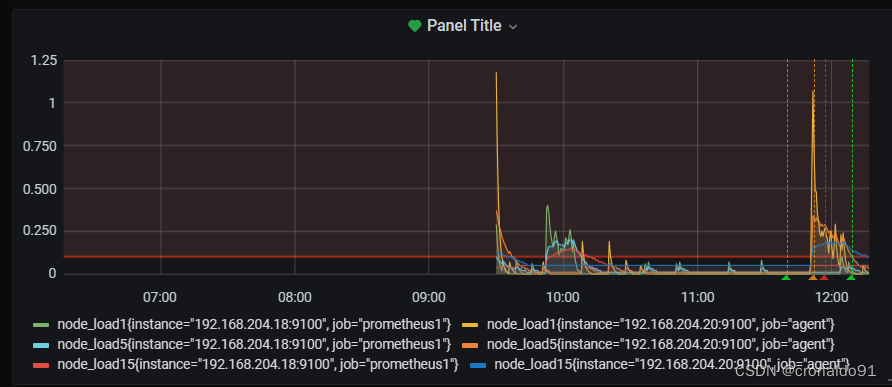
Task: Click the 08:00 time axis label
Action: 294,297
